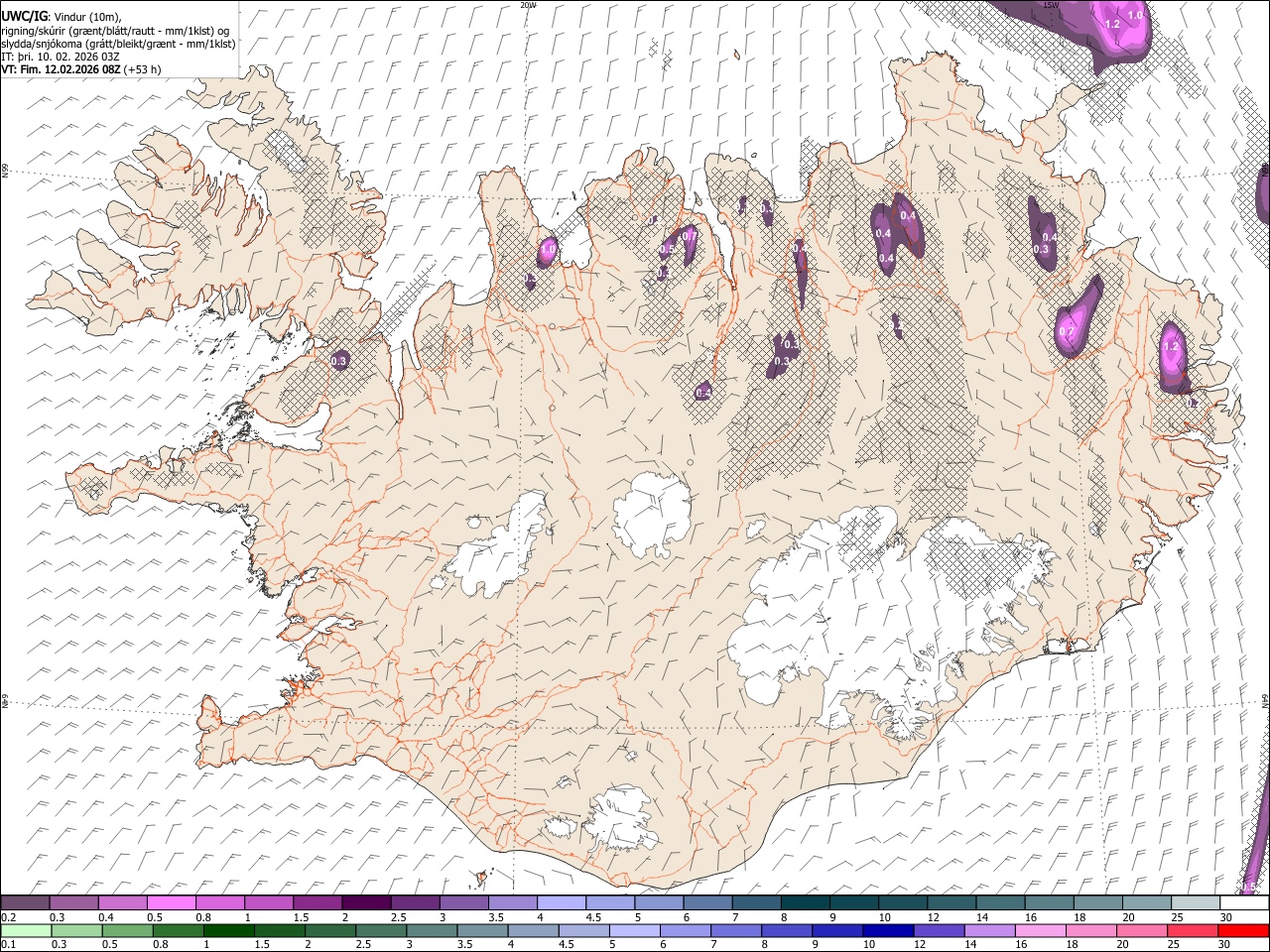Click the '3.5' label on the upper scale
Image resolution: width=1270 pixels, height=952 pixels.
496,917
